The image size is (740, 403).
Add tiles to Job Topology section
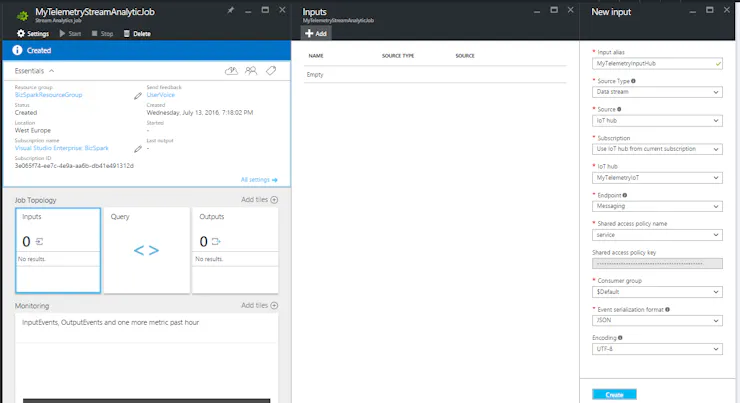(x=259, y=200)
